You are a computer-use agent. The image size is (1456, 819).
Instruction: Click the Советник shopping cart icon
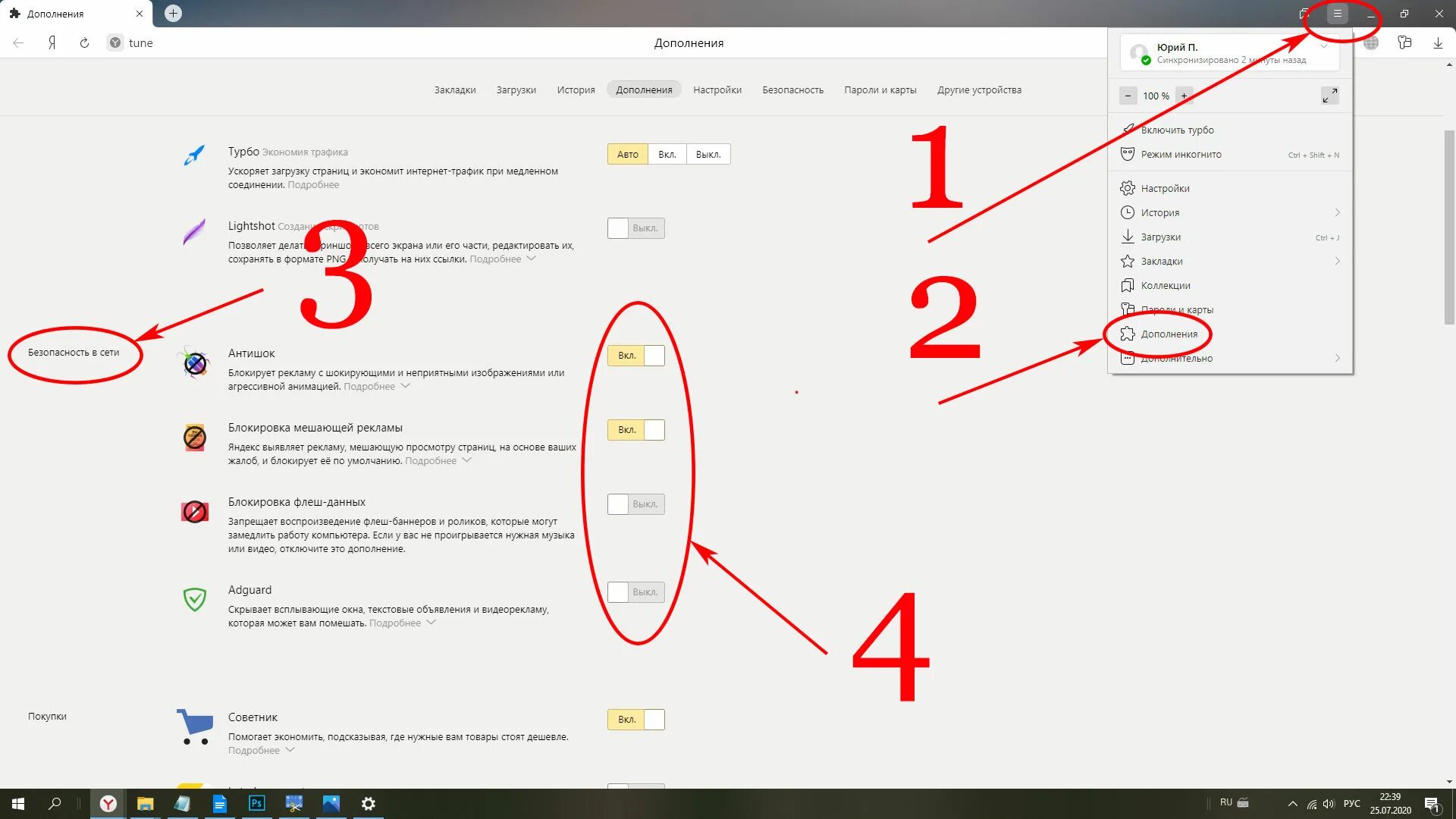tap(195, 726)
